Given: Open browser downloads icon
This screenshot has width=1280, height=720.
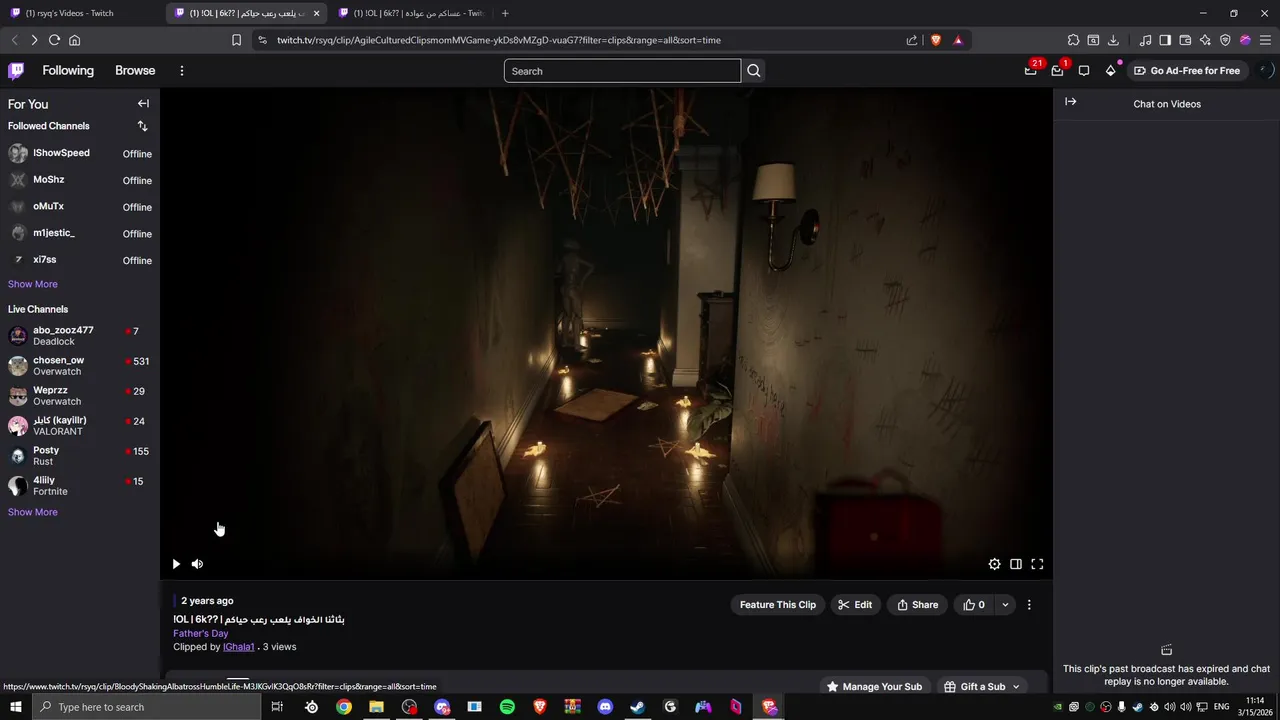Looking at the screenshot, I should pos(1113,40).
